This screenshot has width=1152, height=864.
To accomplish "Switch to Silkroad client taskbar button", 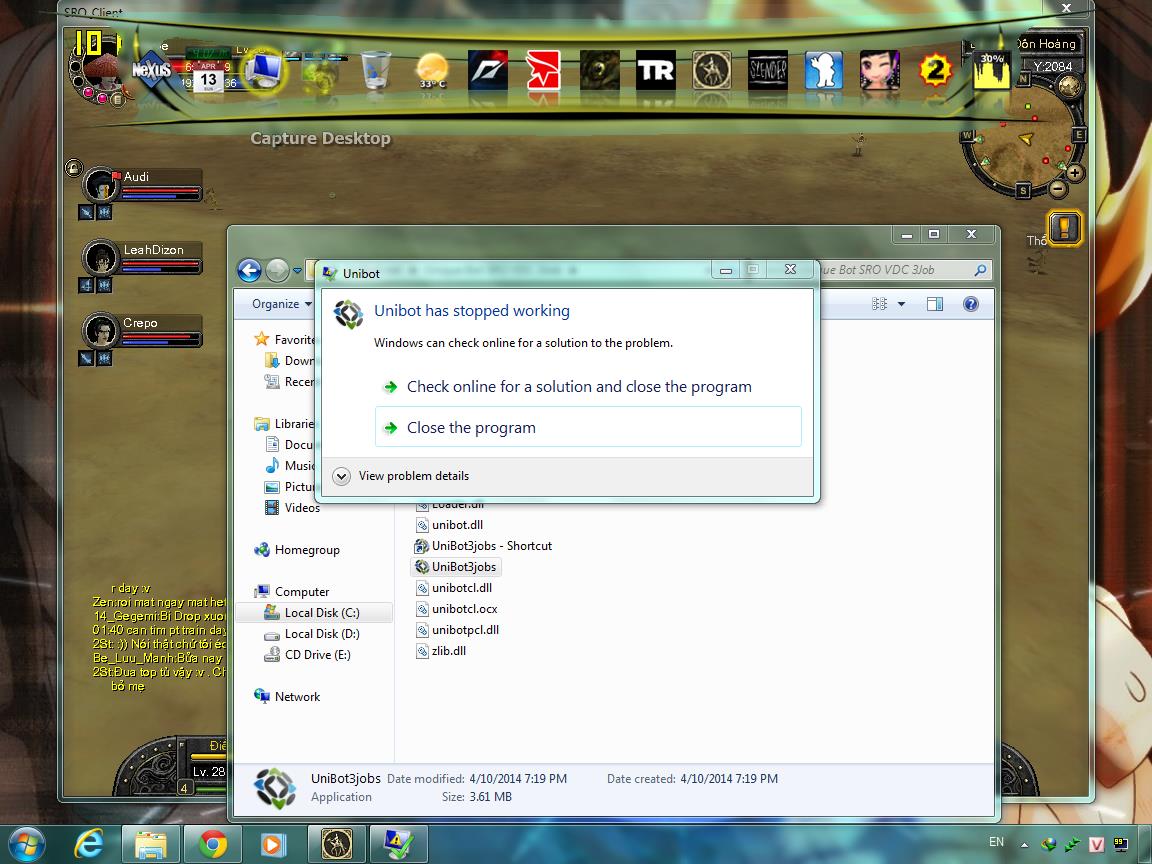I will click(336, 844).
